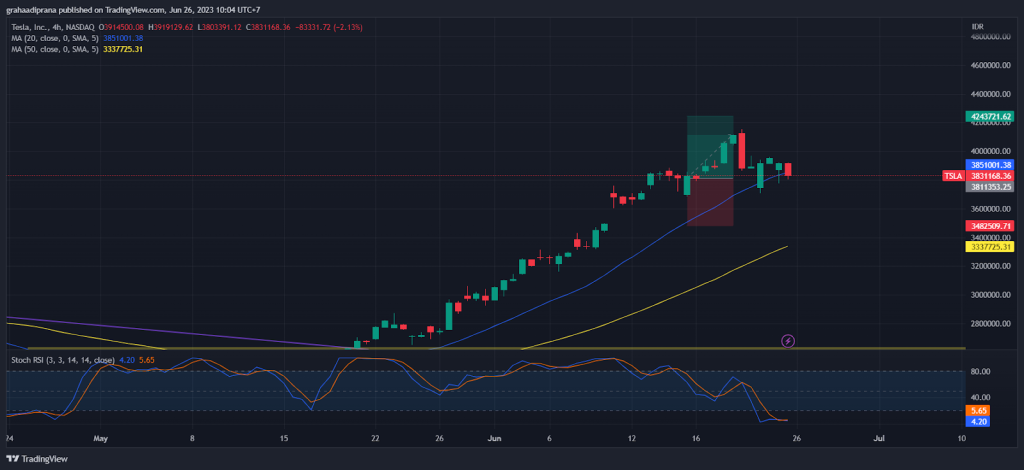Click the blue 3851001.38 price axis tag
Viewport: 1024px width, 470px height.
click(x=989, y=165)
